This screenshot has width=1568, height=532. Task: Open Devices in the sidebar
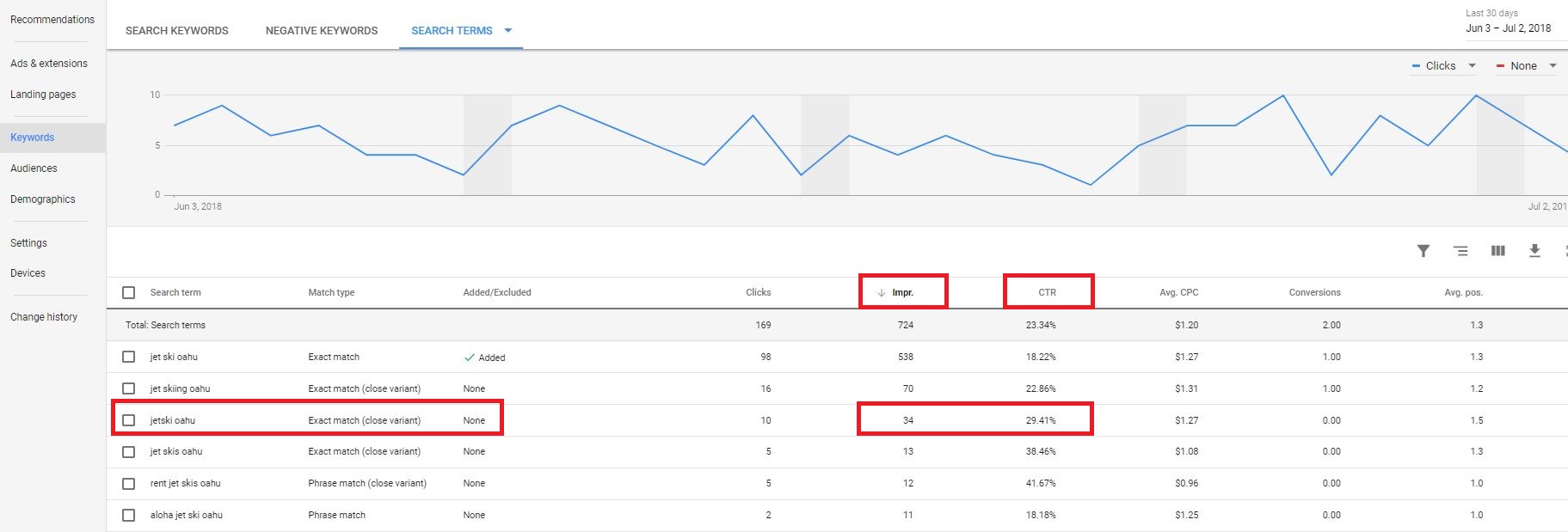tap(28, 273)
